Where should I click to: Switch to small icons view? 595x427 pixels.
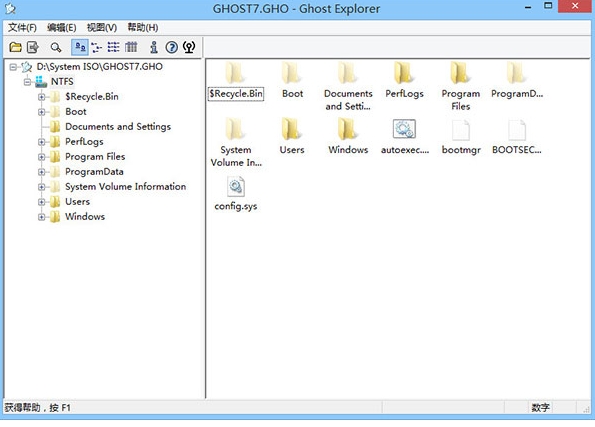coord(97,47)
